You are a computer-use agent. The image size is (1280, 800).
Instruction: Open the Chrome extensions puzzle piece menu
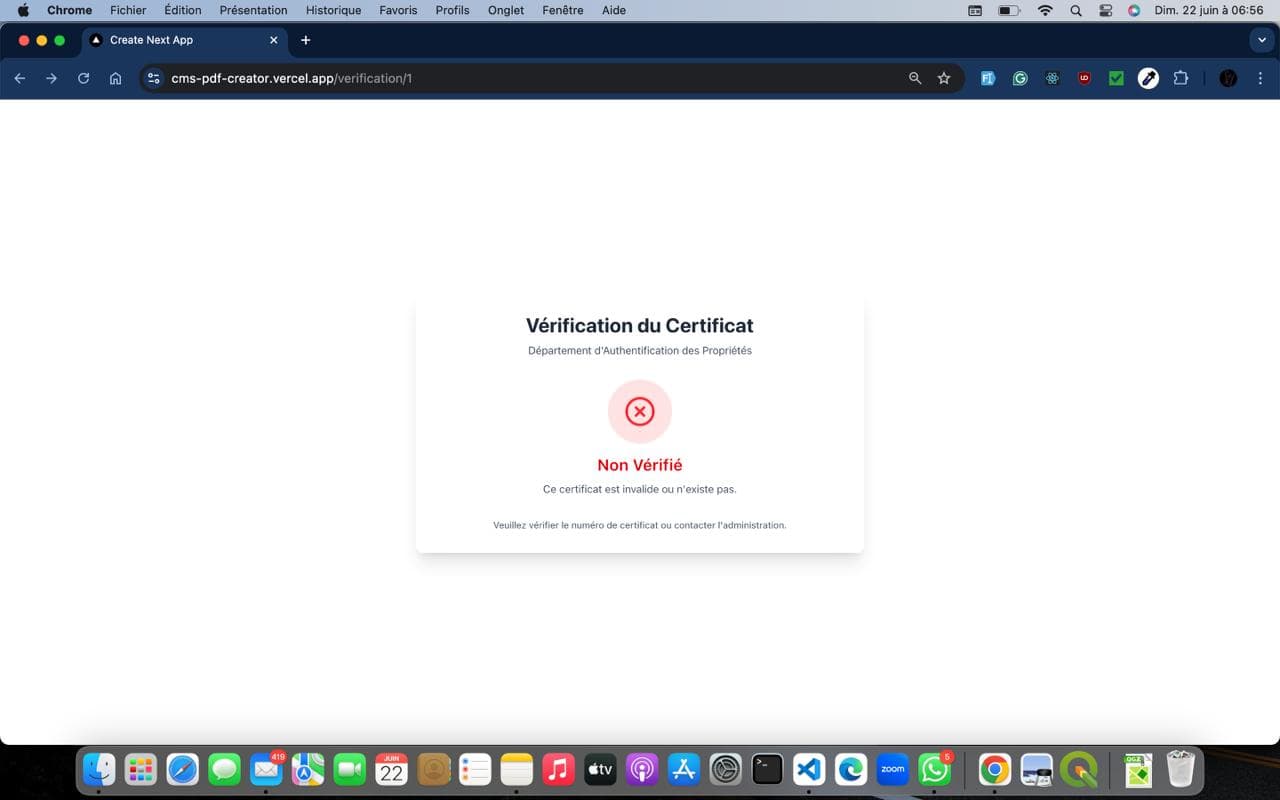1182,78
